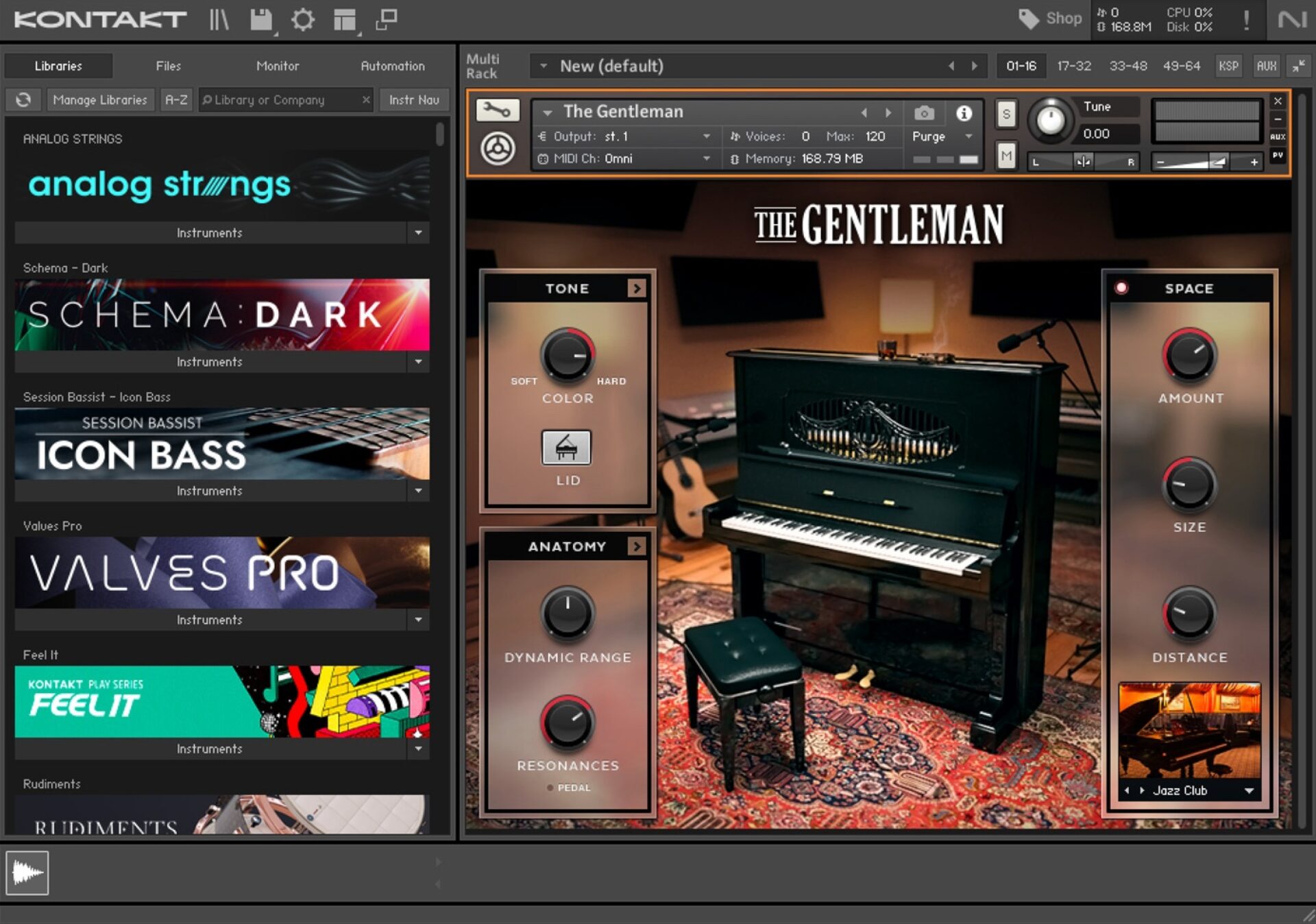The width and height of the screenshot is (1316, 924).
Task: Open Kontakt options via the gear icon
Action: pyautogui.click(x=304, y=19)
